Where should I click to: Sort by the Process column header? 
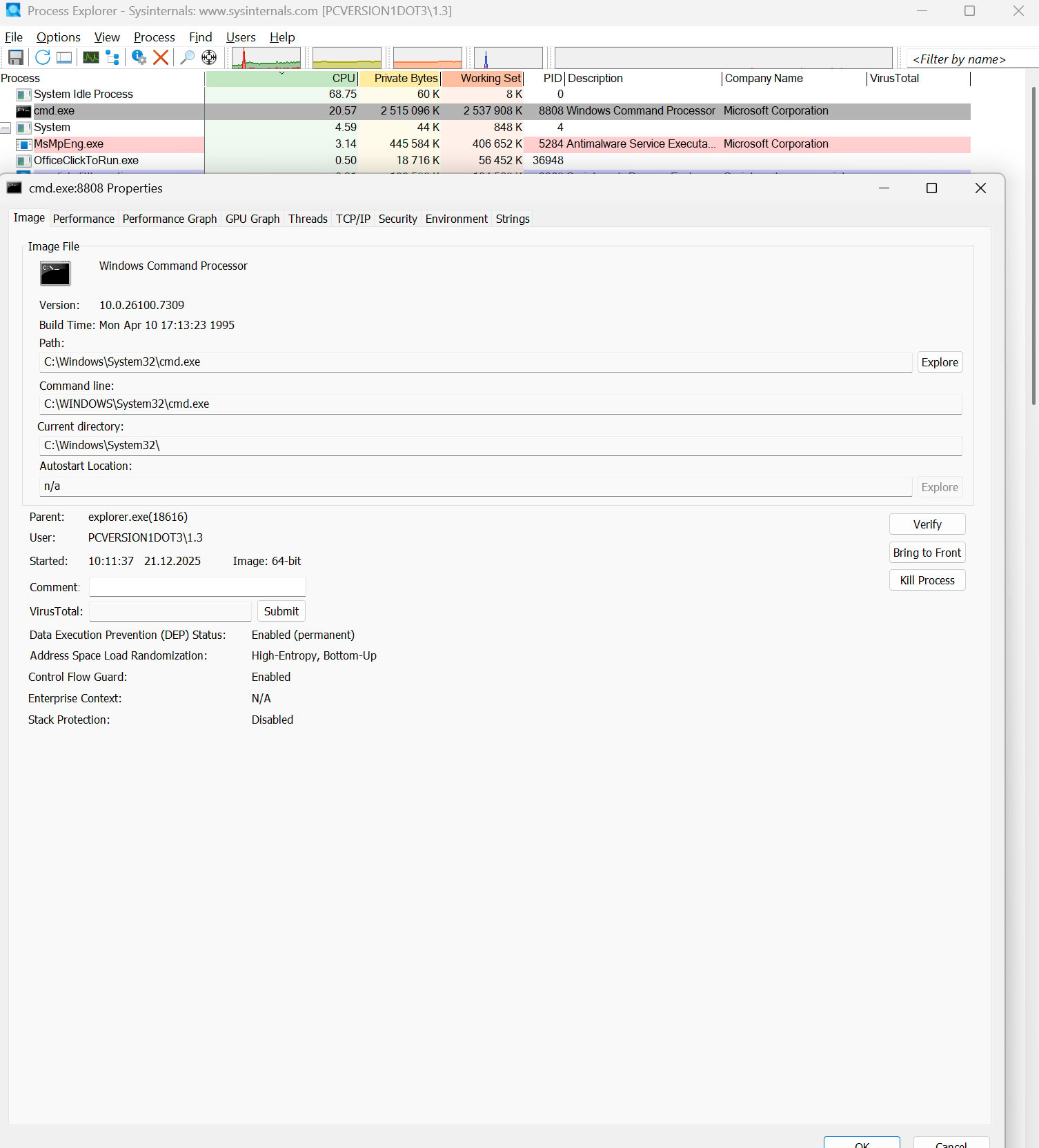pos(102,79)
